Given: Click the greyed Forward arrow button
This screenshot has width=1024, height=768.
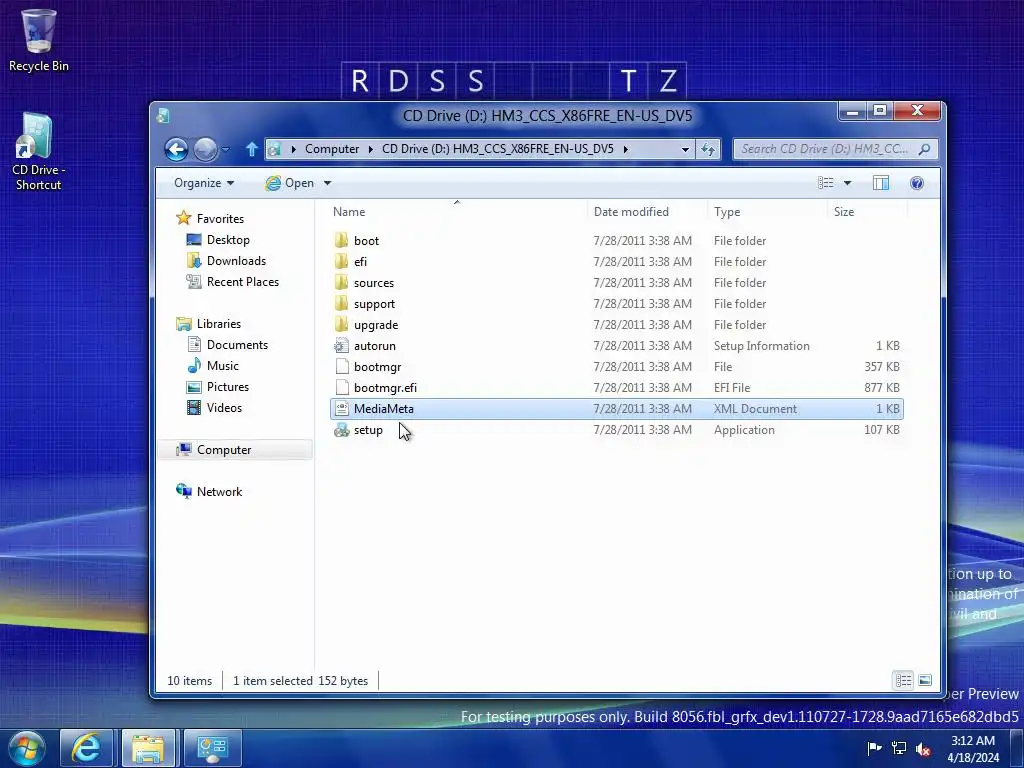Looking at the screenshot, I should click(x=205, y=150).
